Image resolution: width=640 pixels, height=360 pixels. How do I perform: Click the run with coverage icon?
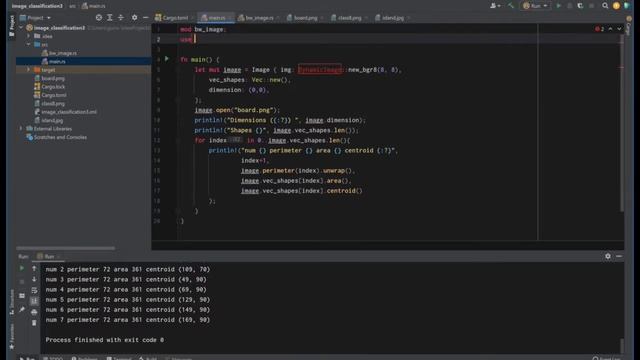(580, 6)
